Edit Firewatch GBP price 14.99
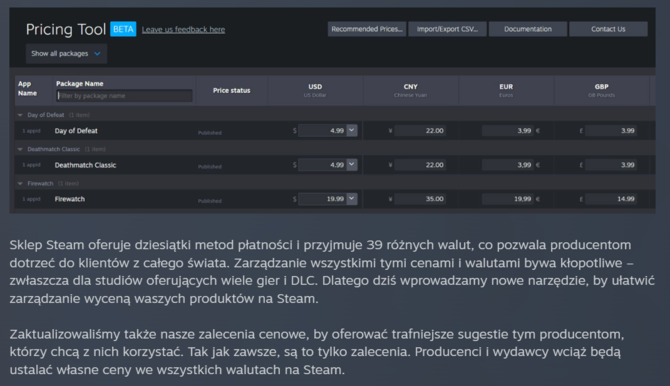The width and height of the screenshot is (670, 386). click(611, 199)
